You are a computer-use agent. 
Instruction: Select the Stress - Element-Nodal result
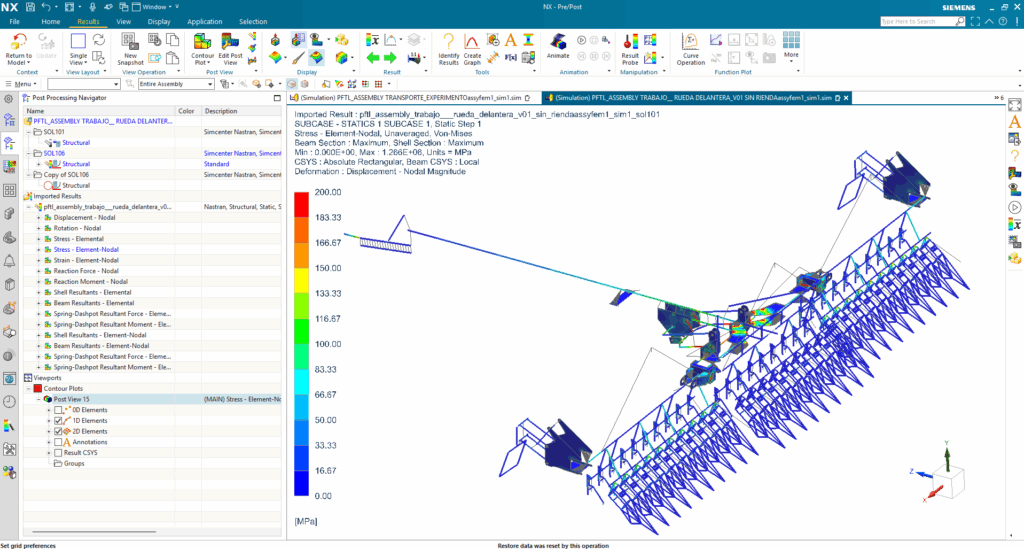click(86, 249)
